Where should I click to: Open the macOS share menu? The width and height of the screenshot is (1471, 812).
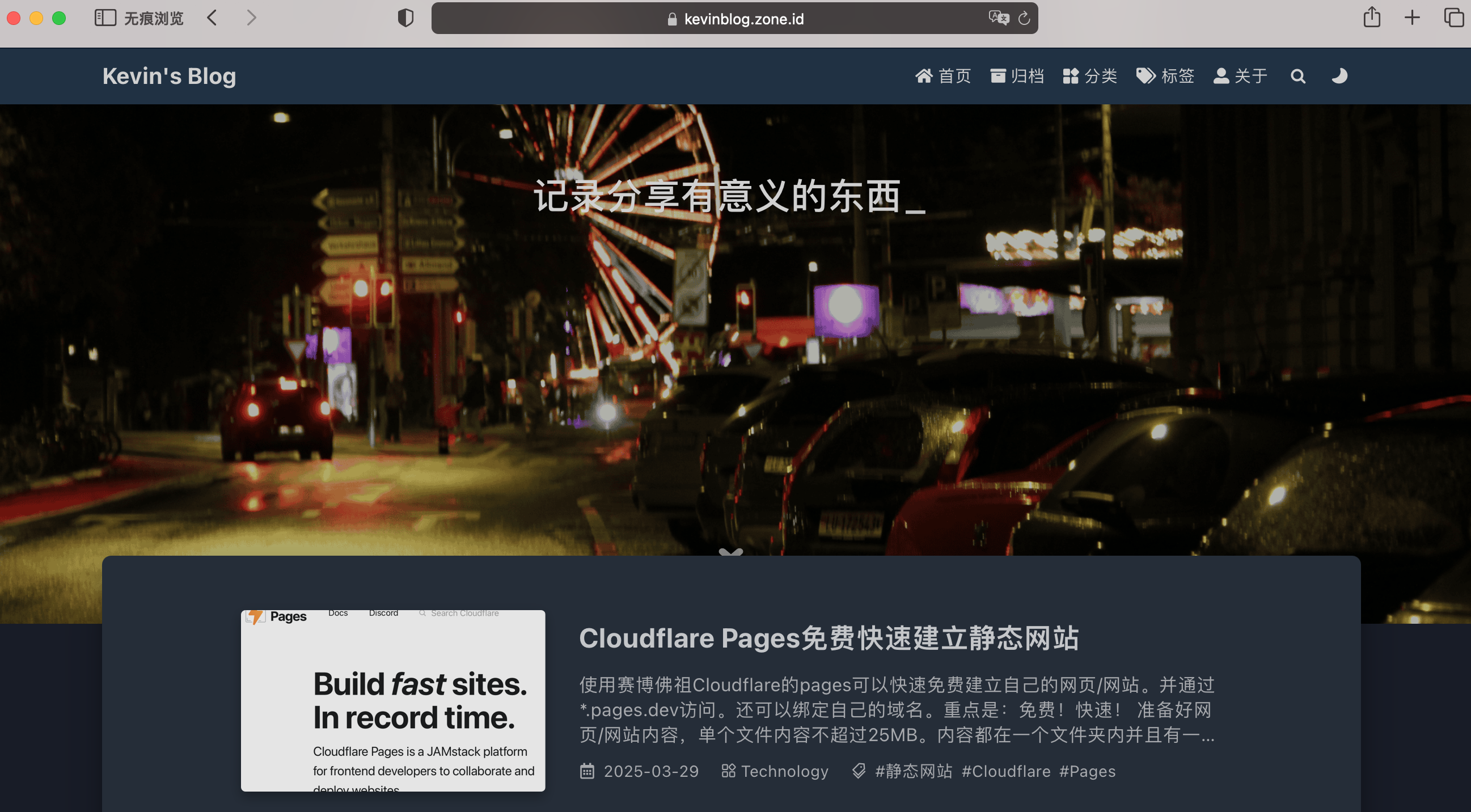[1372, 18]
